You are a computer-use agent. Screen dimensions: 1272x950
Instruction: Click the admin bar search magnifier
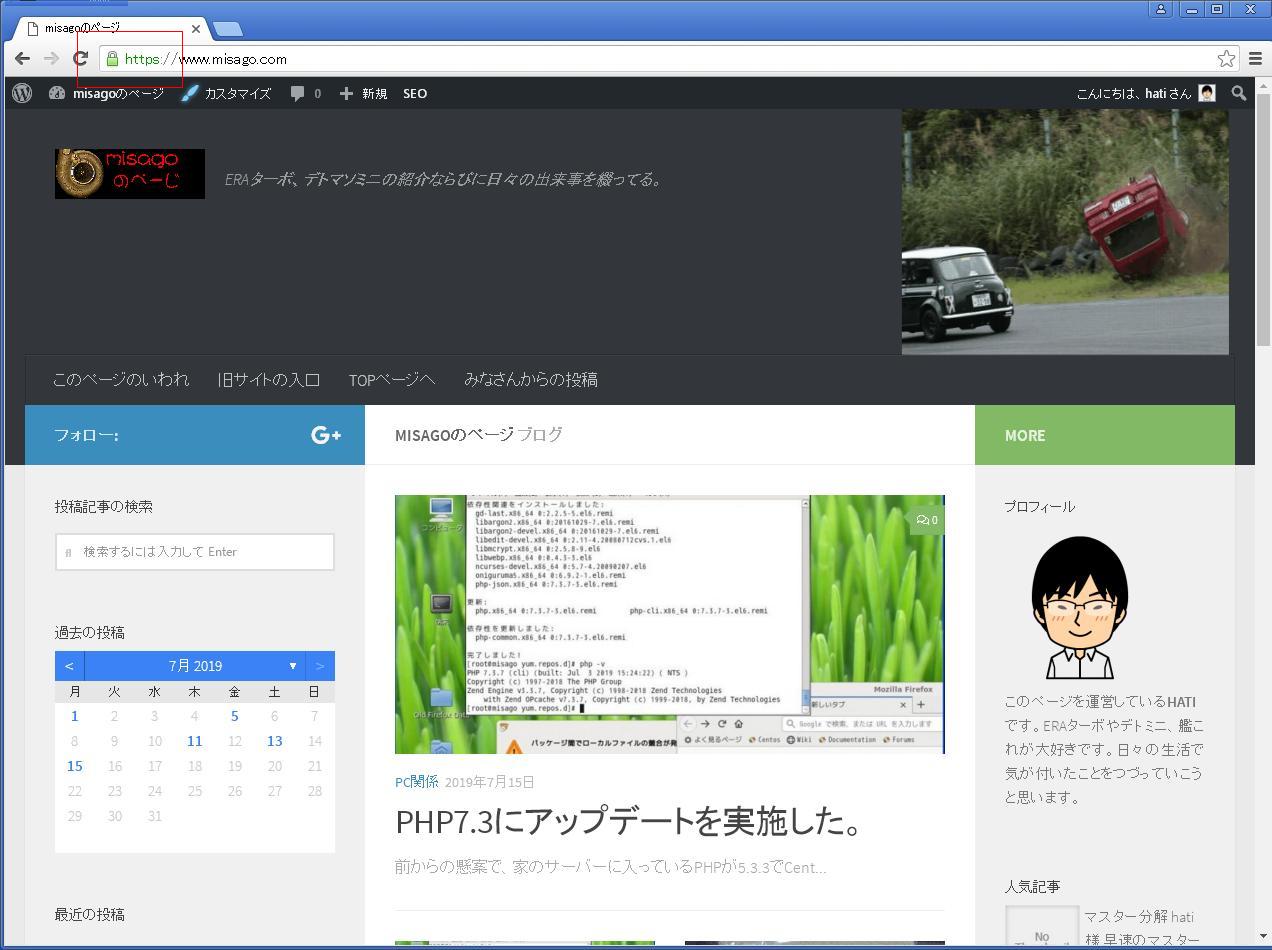[x=1239, y=93]
